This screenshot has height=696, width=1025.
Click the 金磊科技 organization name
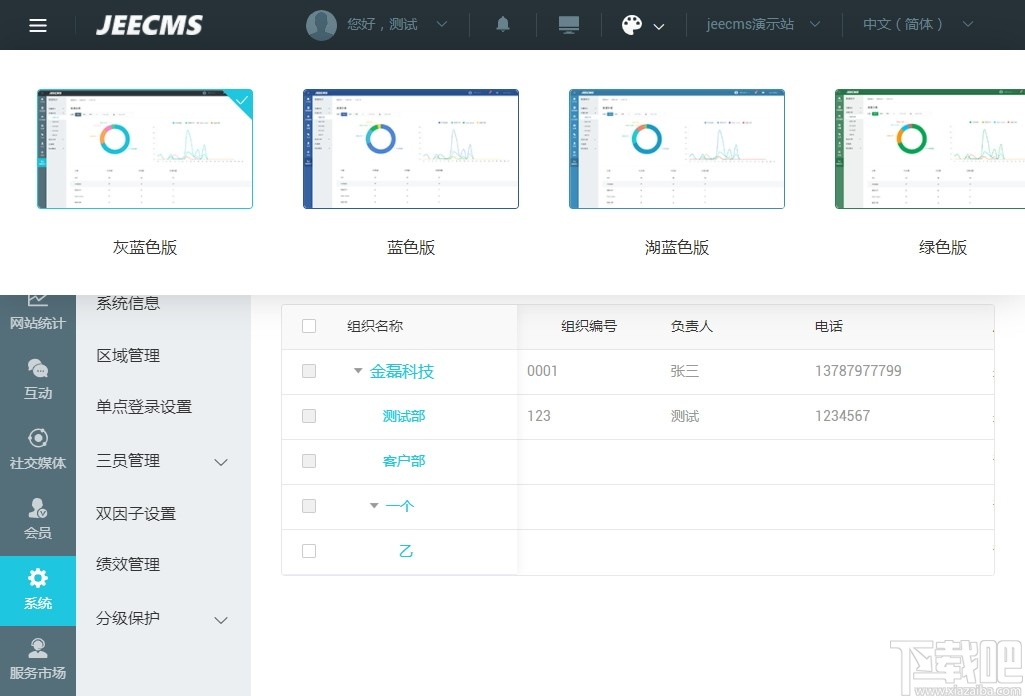click(403, 371)
